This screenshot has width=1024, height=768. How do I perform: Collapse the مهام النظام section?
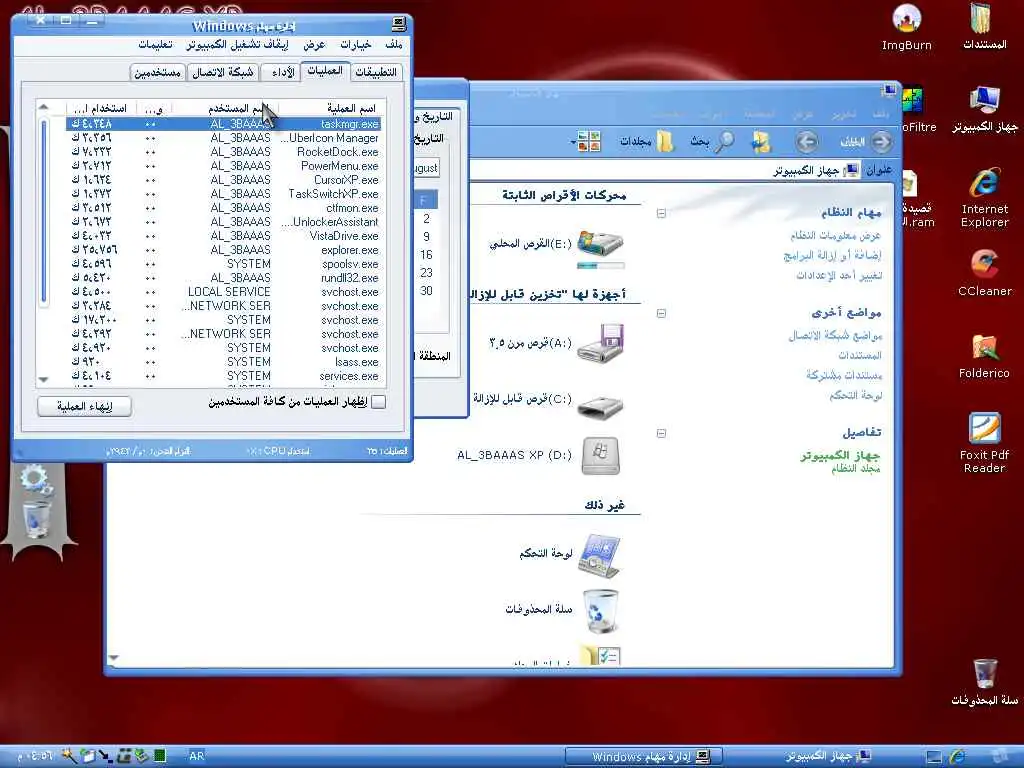coord(661,213)
